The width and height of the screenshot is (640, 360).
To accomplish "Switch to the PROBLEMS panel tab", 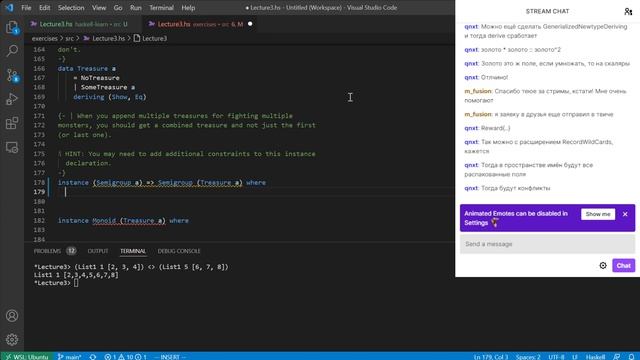I will tap(47, 251).
